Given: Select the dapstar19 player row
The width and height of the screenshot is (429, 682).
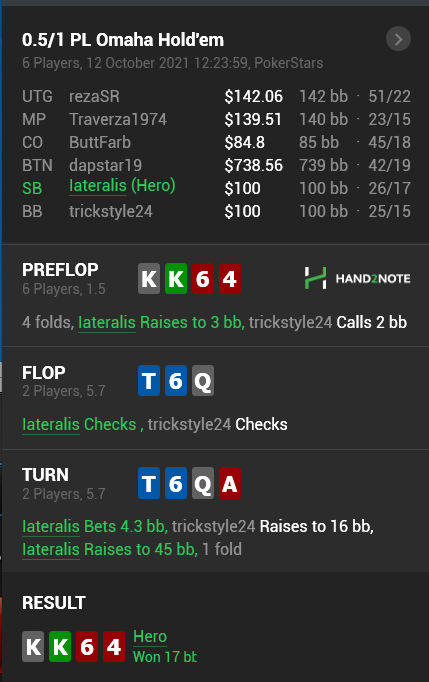Looking at the screenshot, I should 216,165.
